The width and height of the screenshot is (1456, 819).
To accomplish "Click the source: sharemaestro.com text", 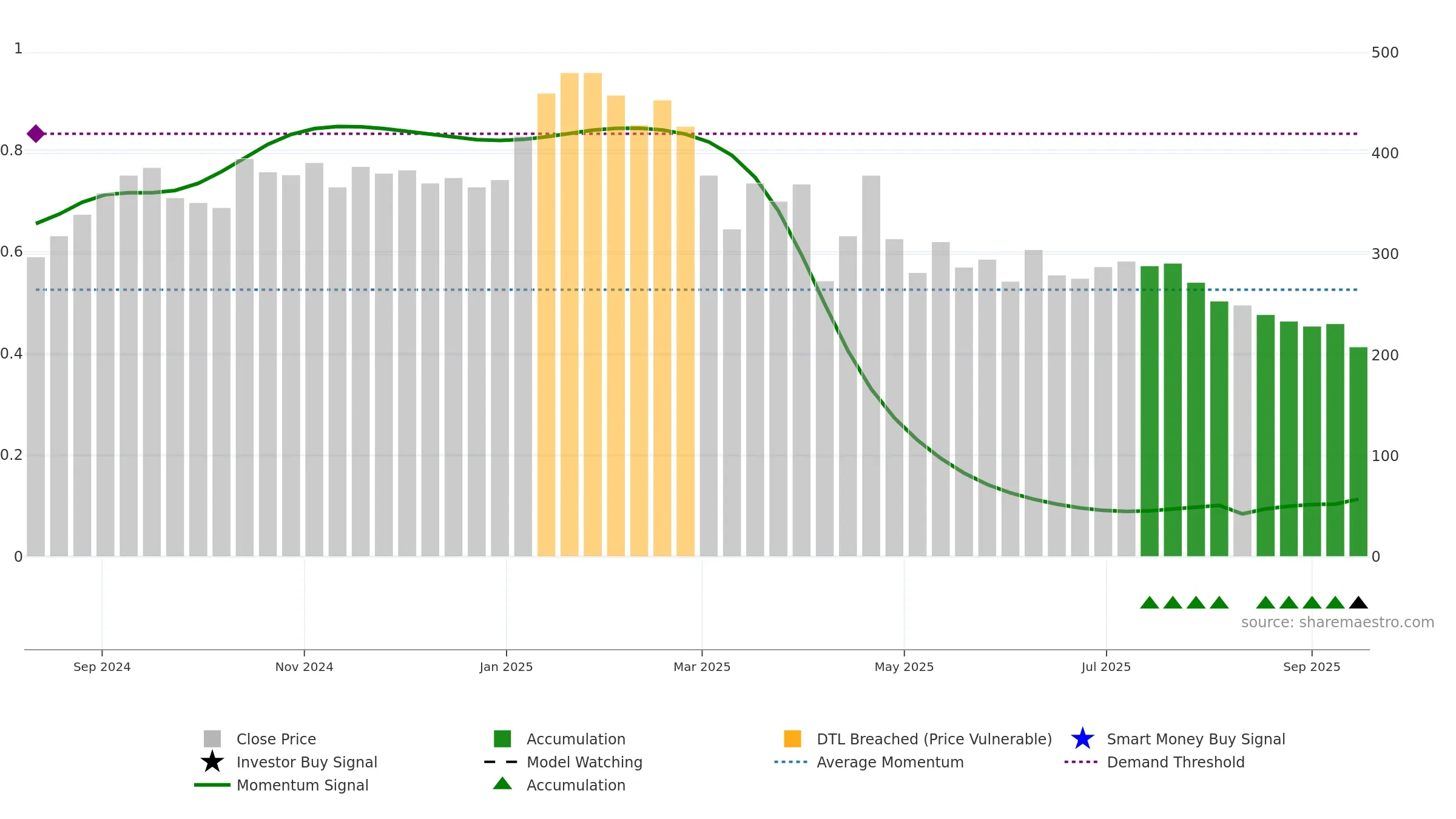I will tap(1338, 622).
